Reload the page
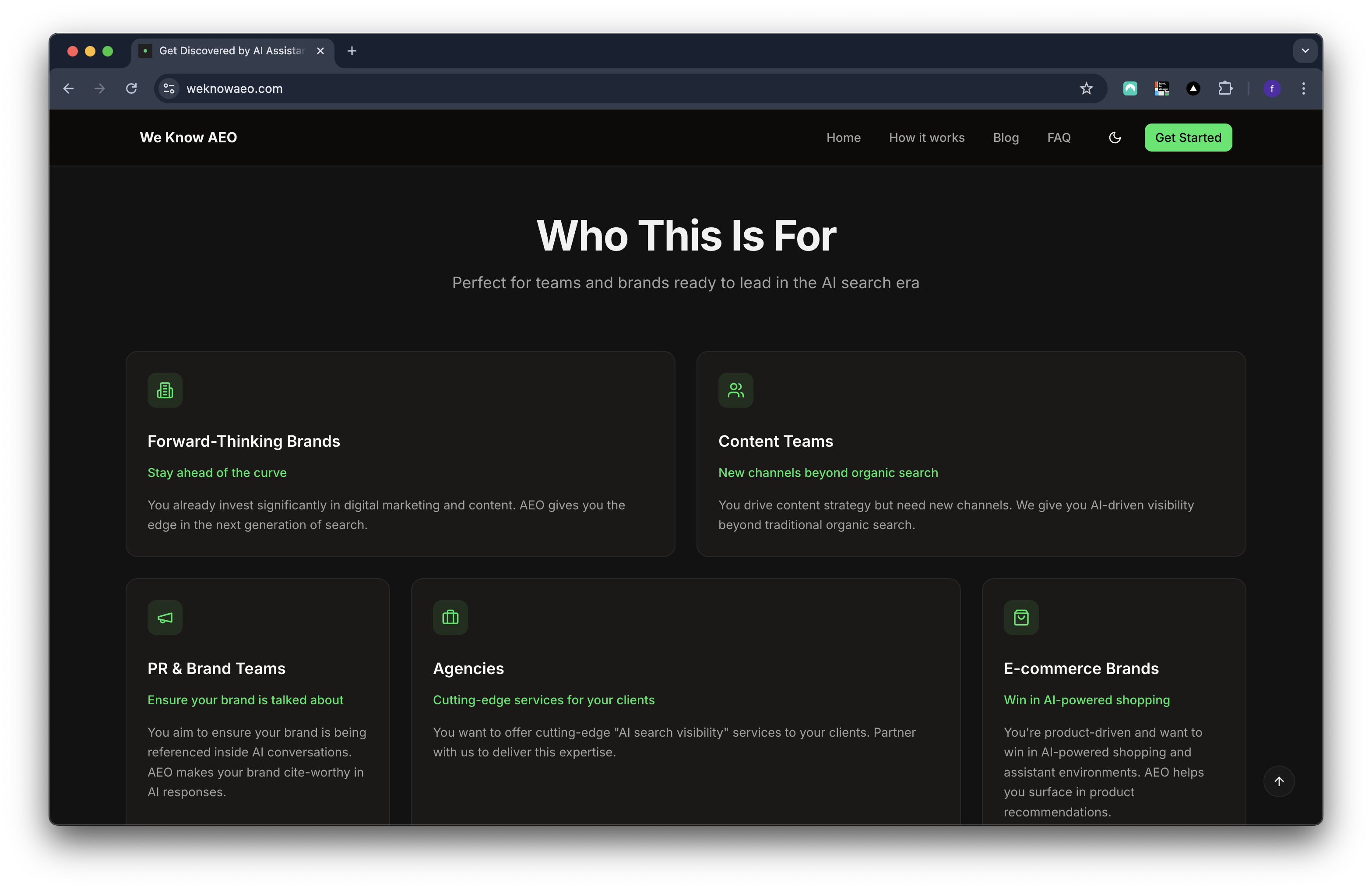 coord(131,88)
